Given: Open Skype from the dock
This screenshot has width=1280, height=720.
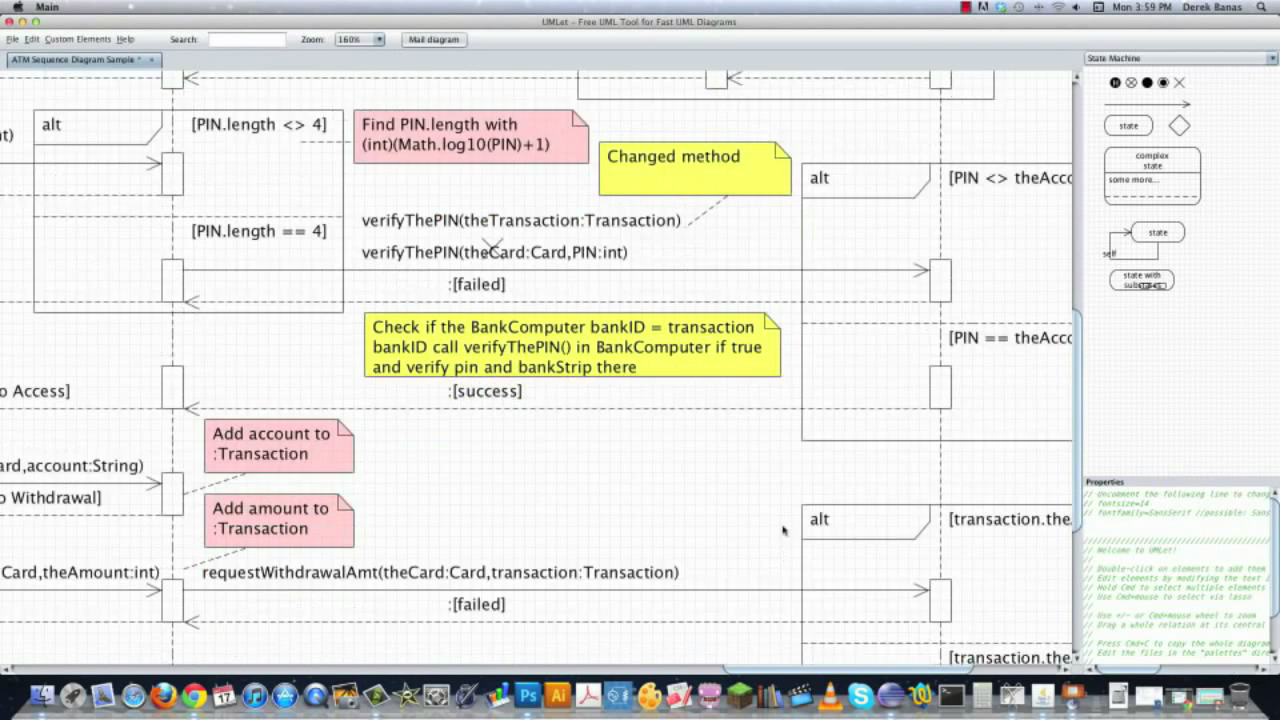Looking at the screenshot, I should [860, 695].
